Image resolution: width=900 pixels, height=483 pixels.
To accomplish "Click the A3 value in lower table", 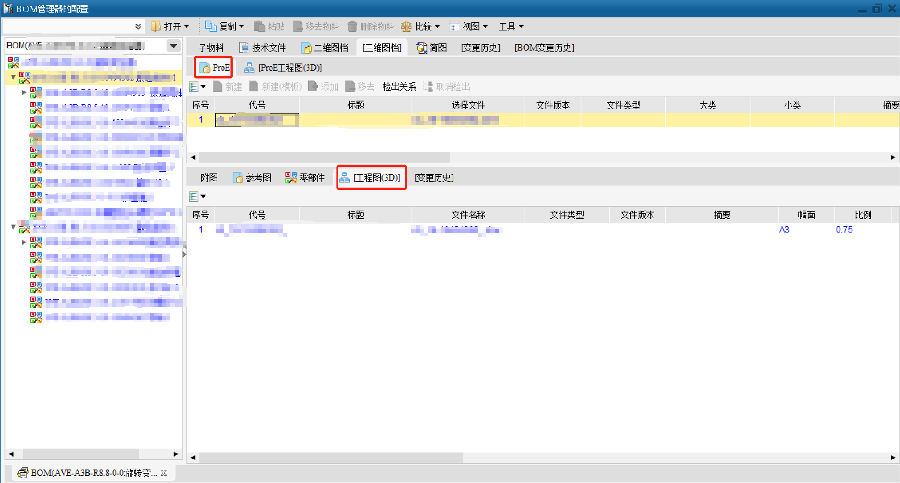I will pos(784,230).
